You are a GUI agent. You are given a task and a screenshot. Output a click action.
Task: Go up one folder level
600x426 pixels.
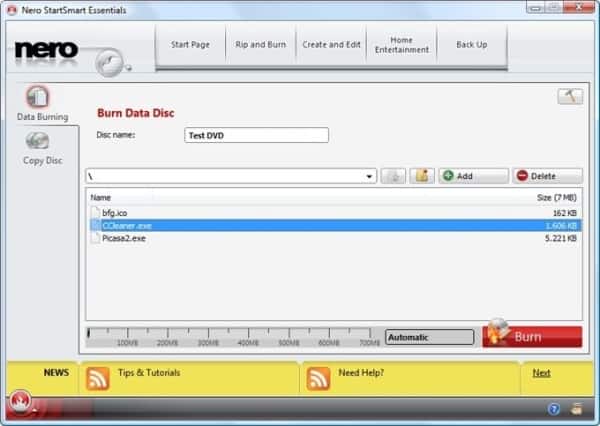click(x=393, y=176)
